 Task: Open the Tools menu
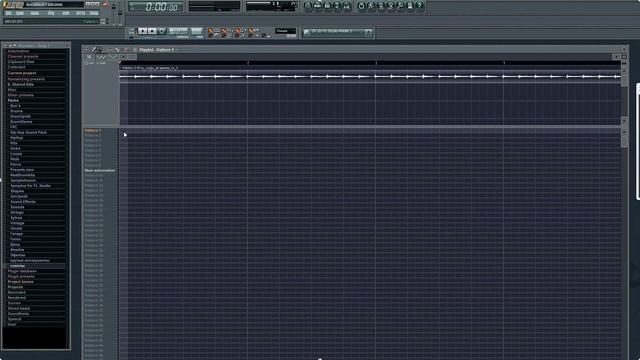(80, 13)
